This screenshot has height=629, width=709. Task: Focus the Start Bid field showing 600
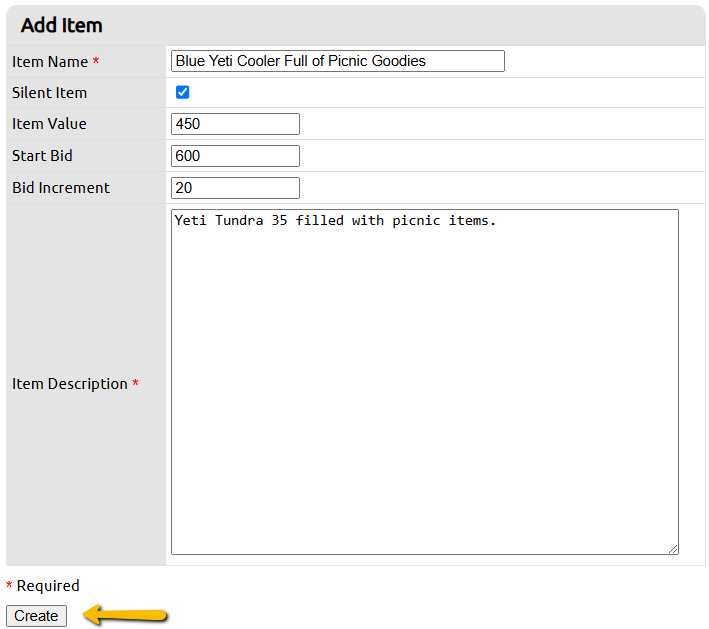coord(235,156)
